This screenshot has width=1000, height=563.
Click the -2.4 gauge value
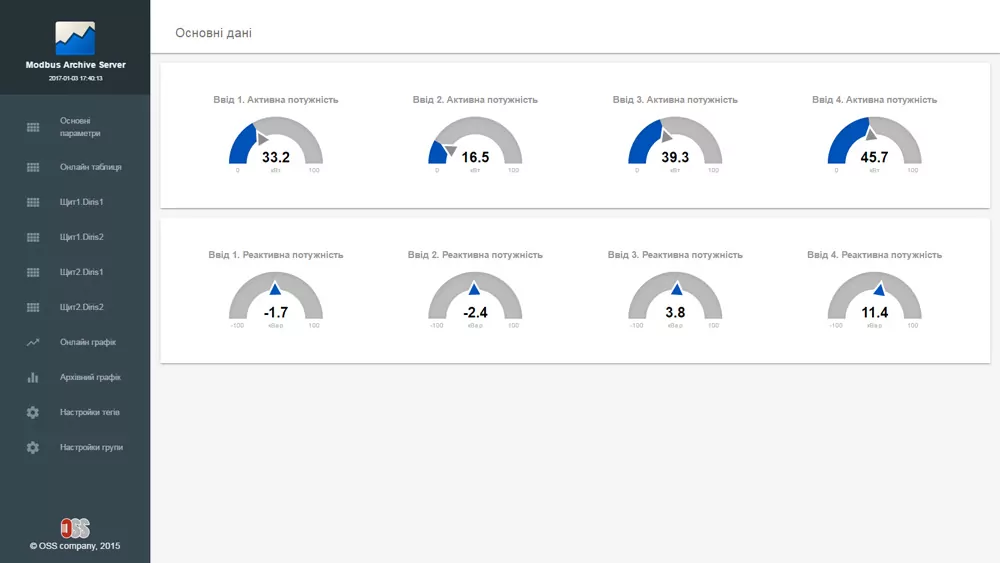click(x=475, y=312)
